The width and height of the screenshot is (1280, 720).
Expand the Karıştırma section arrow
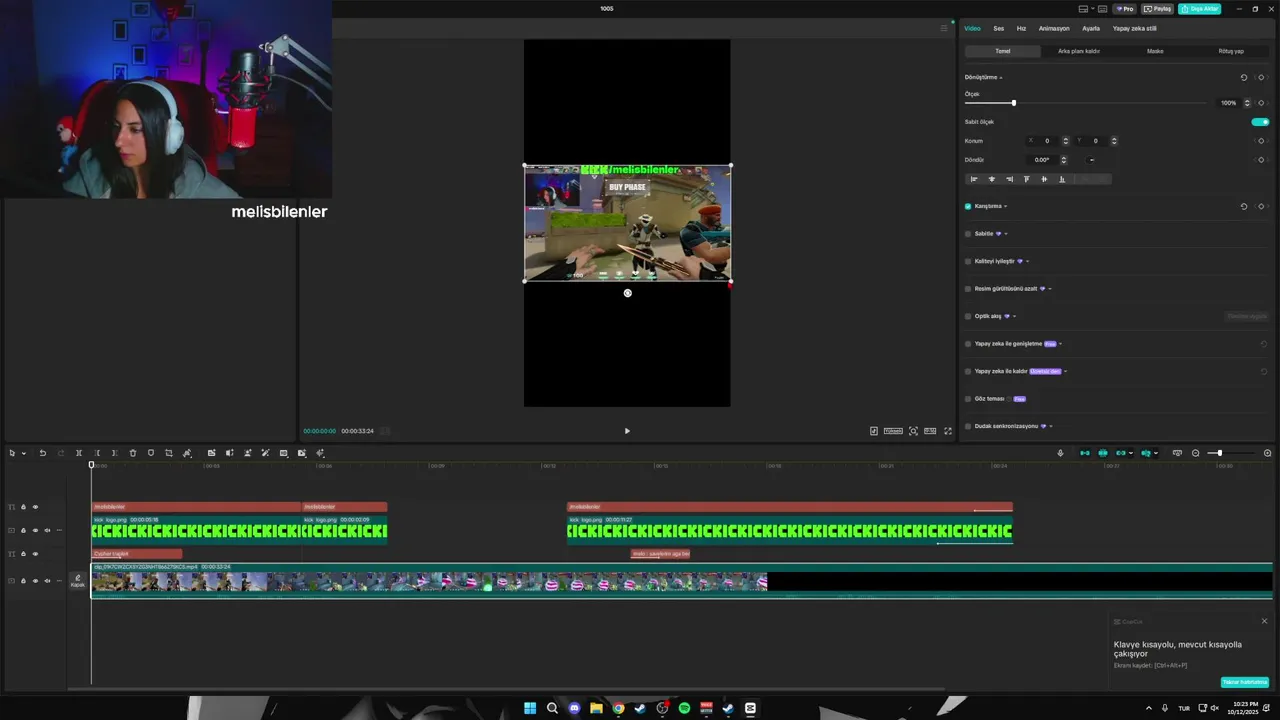pos(1005,206)
